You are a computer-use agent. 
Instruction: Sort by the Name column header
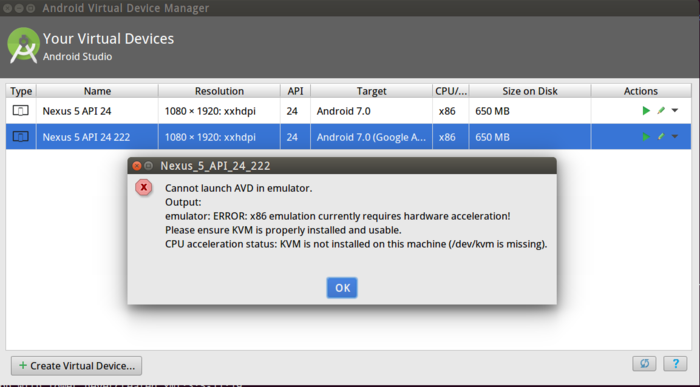97,91
